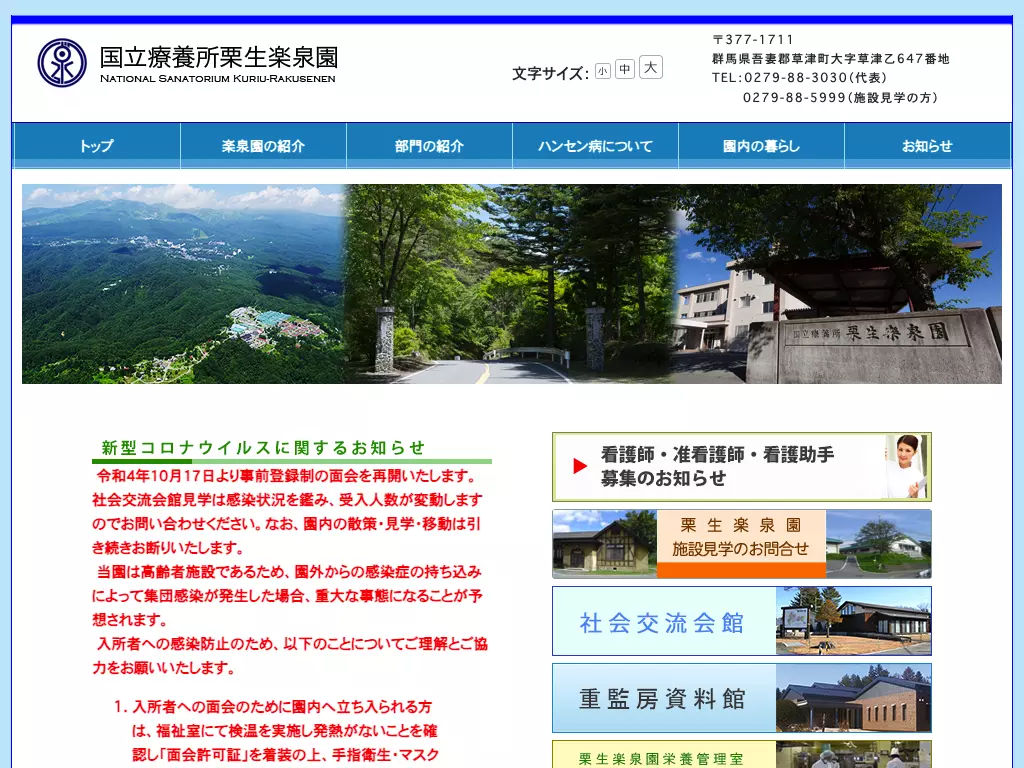Image resolution: width=1024 pixels, height=768 pixels.
Task: Click the National Sanatorium Kuriu-Rakusenen English subtitle
Action: [217, 78]
